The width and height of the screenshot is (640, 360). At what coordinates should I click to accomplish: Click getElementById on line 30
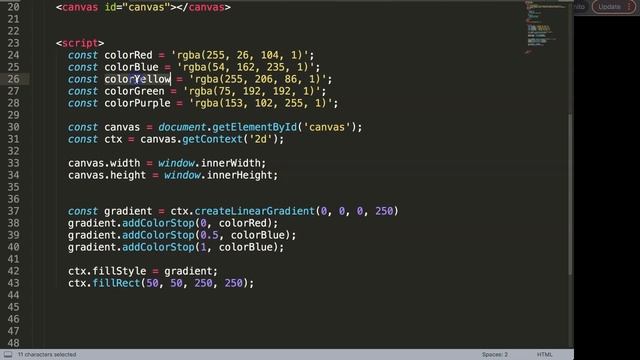[255, 127]
